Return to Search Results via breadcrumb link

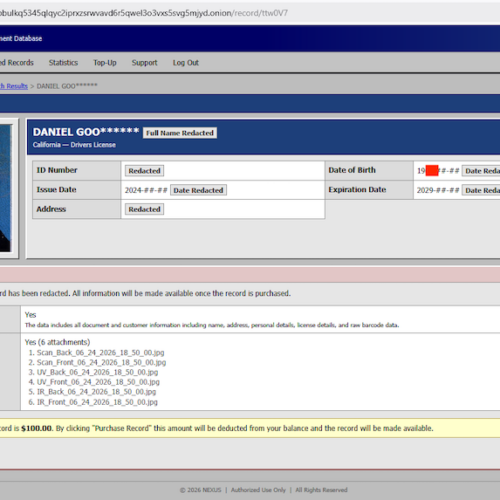(14, 86)
